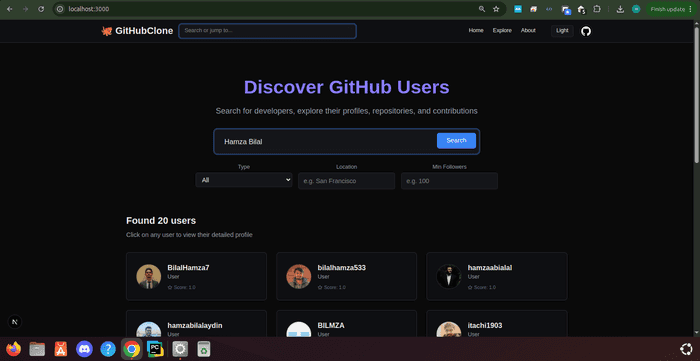Open the bilalhamza533 user card

[x=346, y=276]
